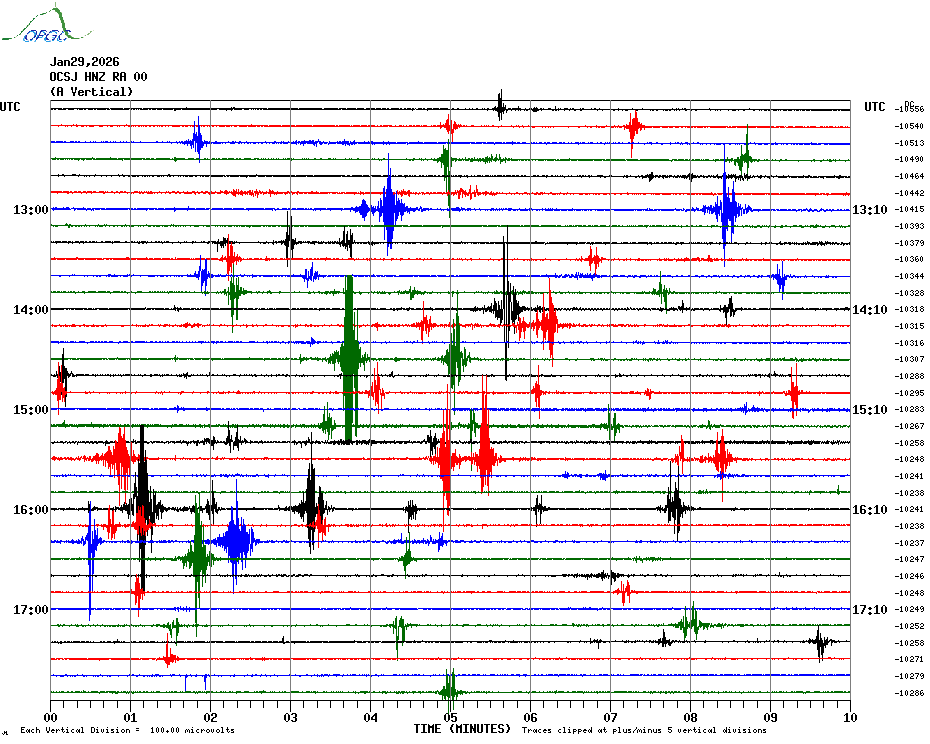This screenshot has height=744, width=930.
Task: Select the -10286 offset value at bottom right
Action: [x=910, y=693]
